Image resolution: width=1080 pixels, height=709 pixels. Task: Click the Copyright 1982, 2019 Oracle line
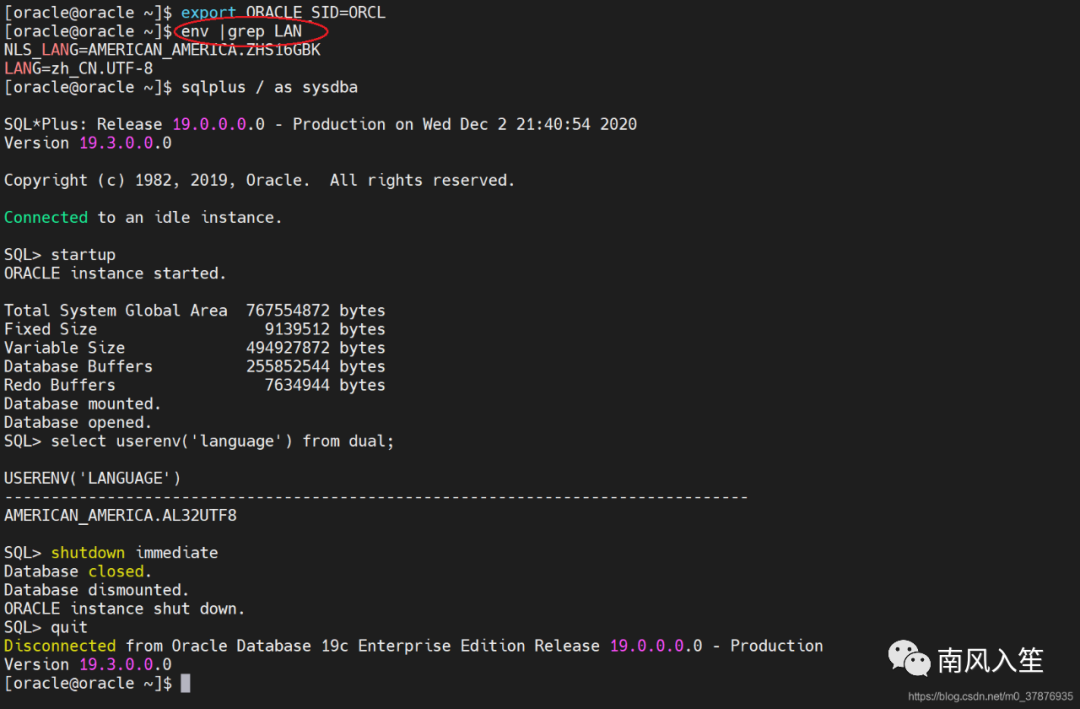tap(259, 181)
